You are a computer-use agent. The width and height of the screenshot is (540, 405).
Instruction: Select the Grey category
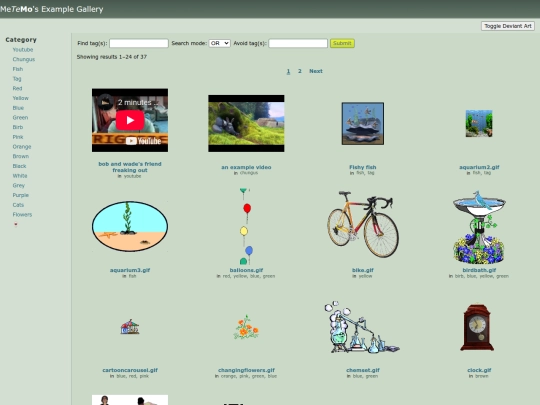coord(19,185)
